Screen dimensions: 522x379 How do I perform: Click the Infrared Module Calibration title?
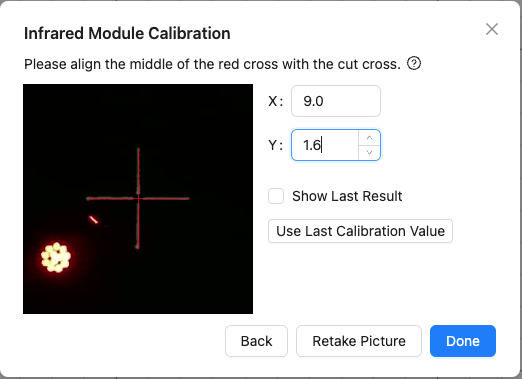(x=127, y=33)
